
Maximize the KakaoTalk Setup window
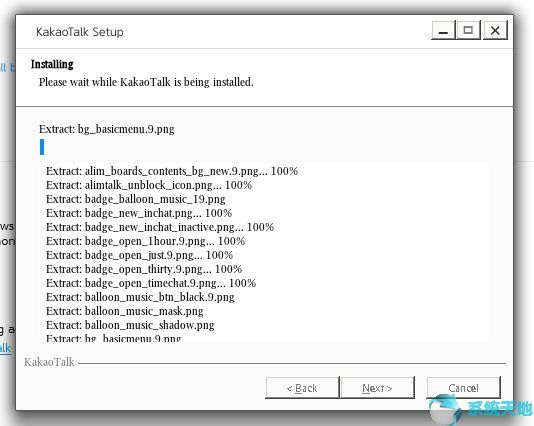(469, 31)
